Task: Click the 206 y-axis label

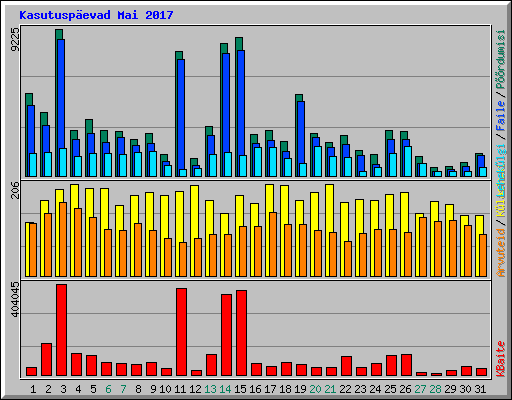Action: 15,190
